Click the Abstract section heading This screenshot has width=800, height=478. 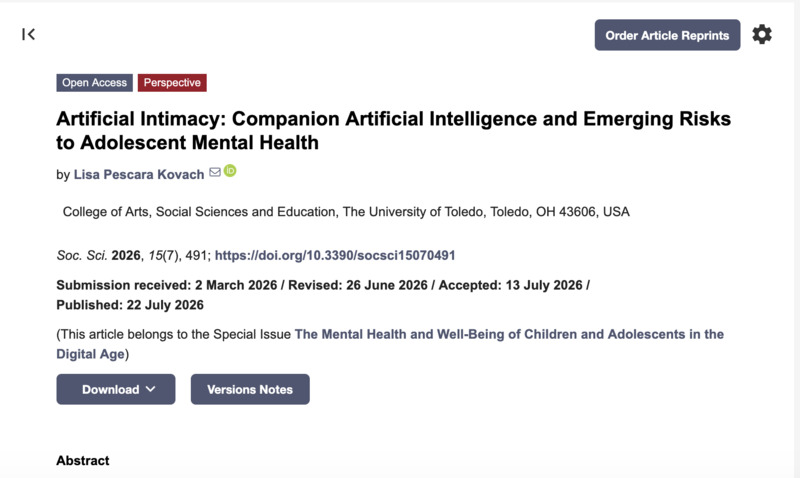click(83, 461)
